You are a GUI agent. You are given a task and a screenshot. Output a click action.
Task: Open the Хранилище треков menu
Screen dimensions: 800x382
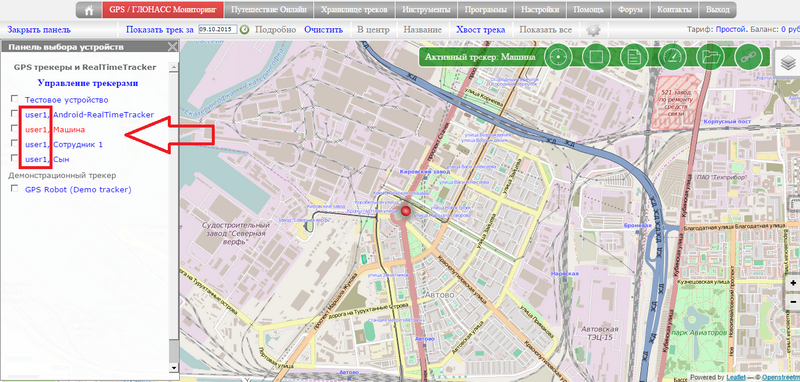355,10
